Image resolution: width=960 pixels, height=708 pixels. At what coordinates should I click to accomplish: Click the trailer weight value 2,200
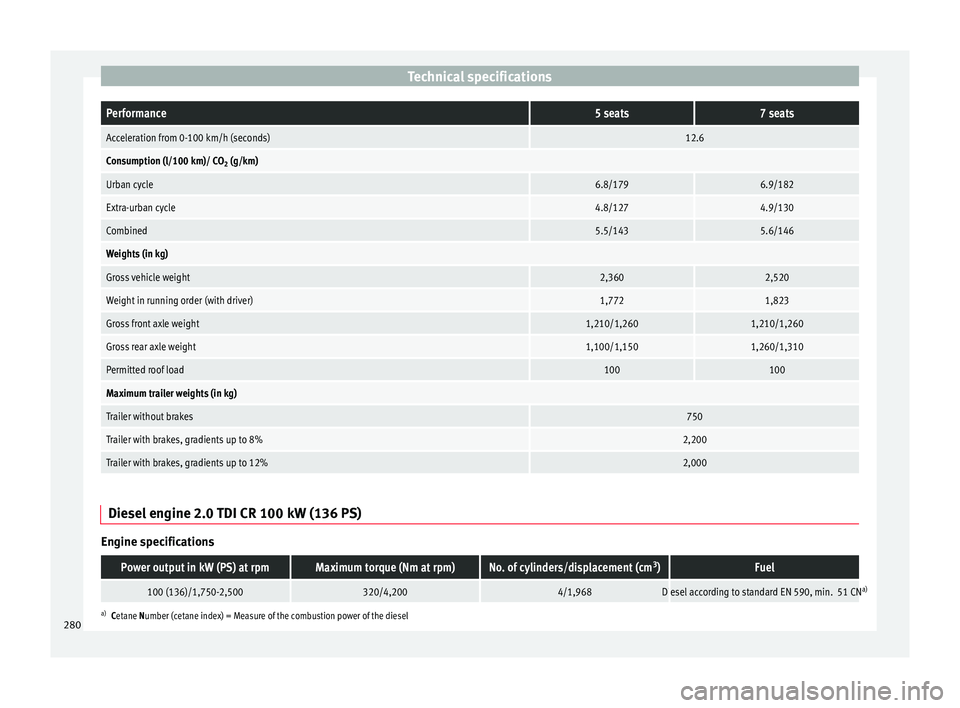point(693,440)
